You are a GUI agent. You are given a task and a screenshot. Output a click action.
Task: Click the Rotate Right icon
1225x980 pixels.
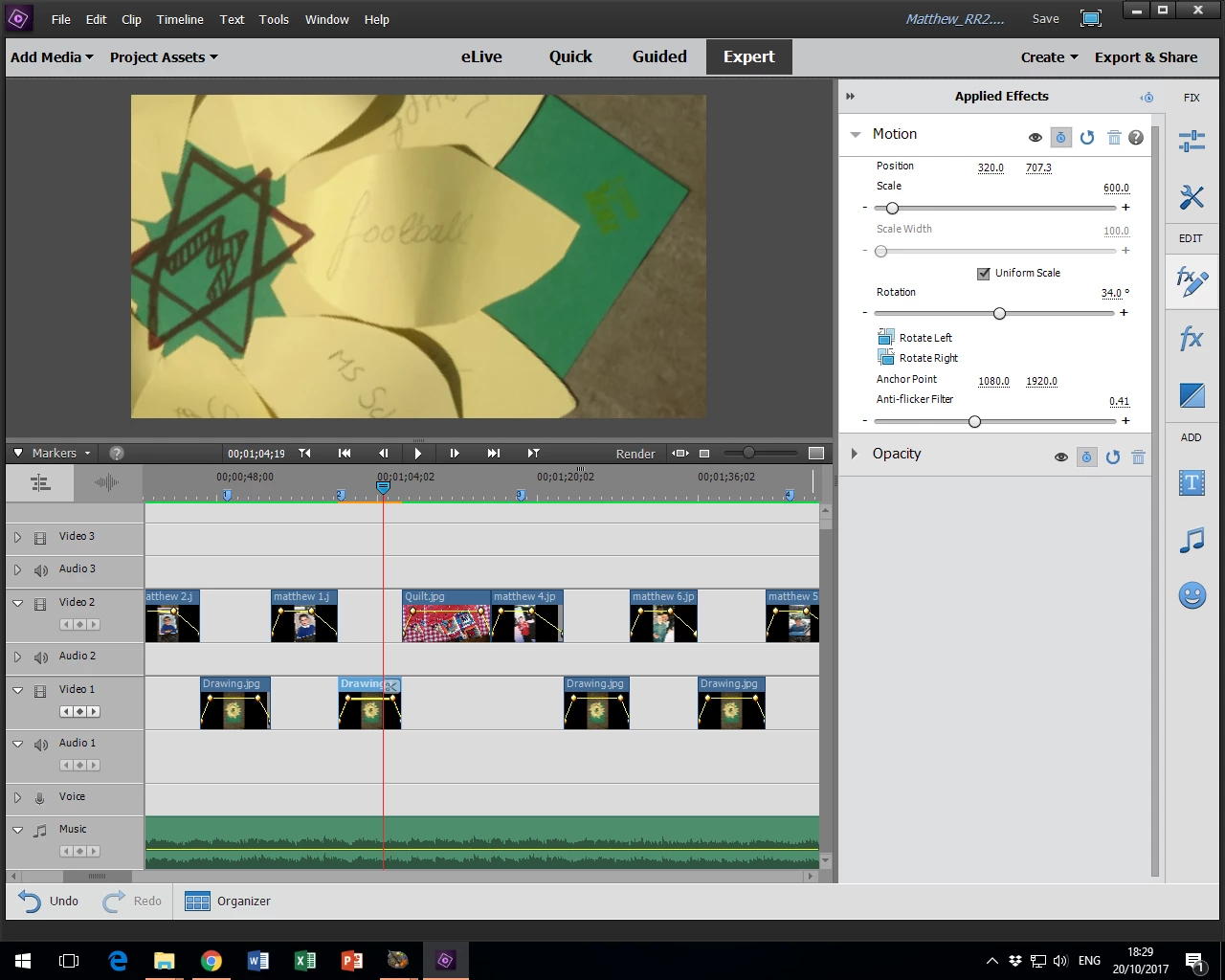pos(885,357)
